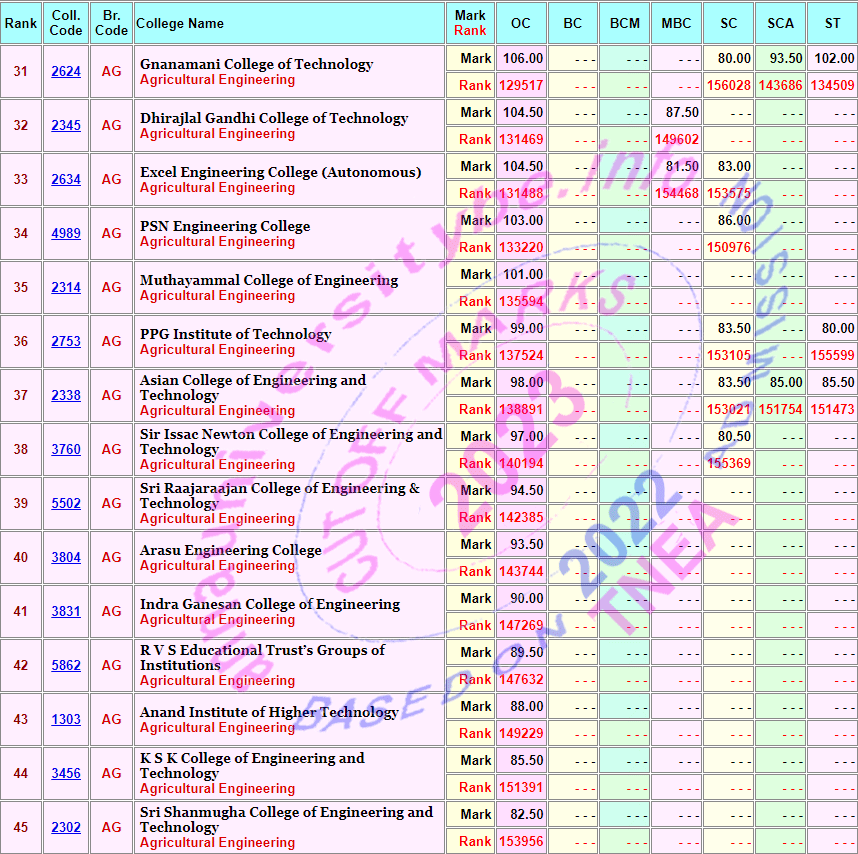The image size is (858, 854).
Task: Click the 2634 college code link
Action: click(x=66, y=180)
